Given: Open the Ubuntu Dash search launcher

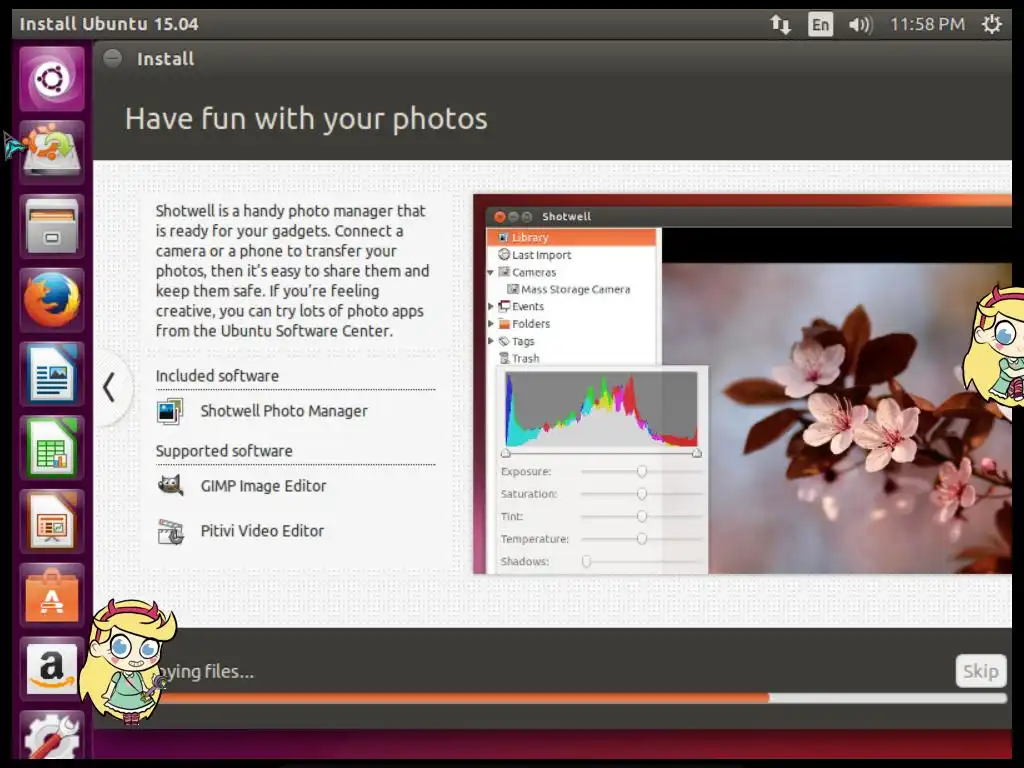Looking at the screenshot, I should click(x=52, y=78).
